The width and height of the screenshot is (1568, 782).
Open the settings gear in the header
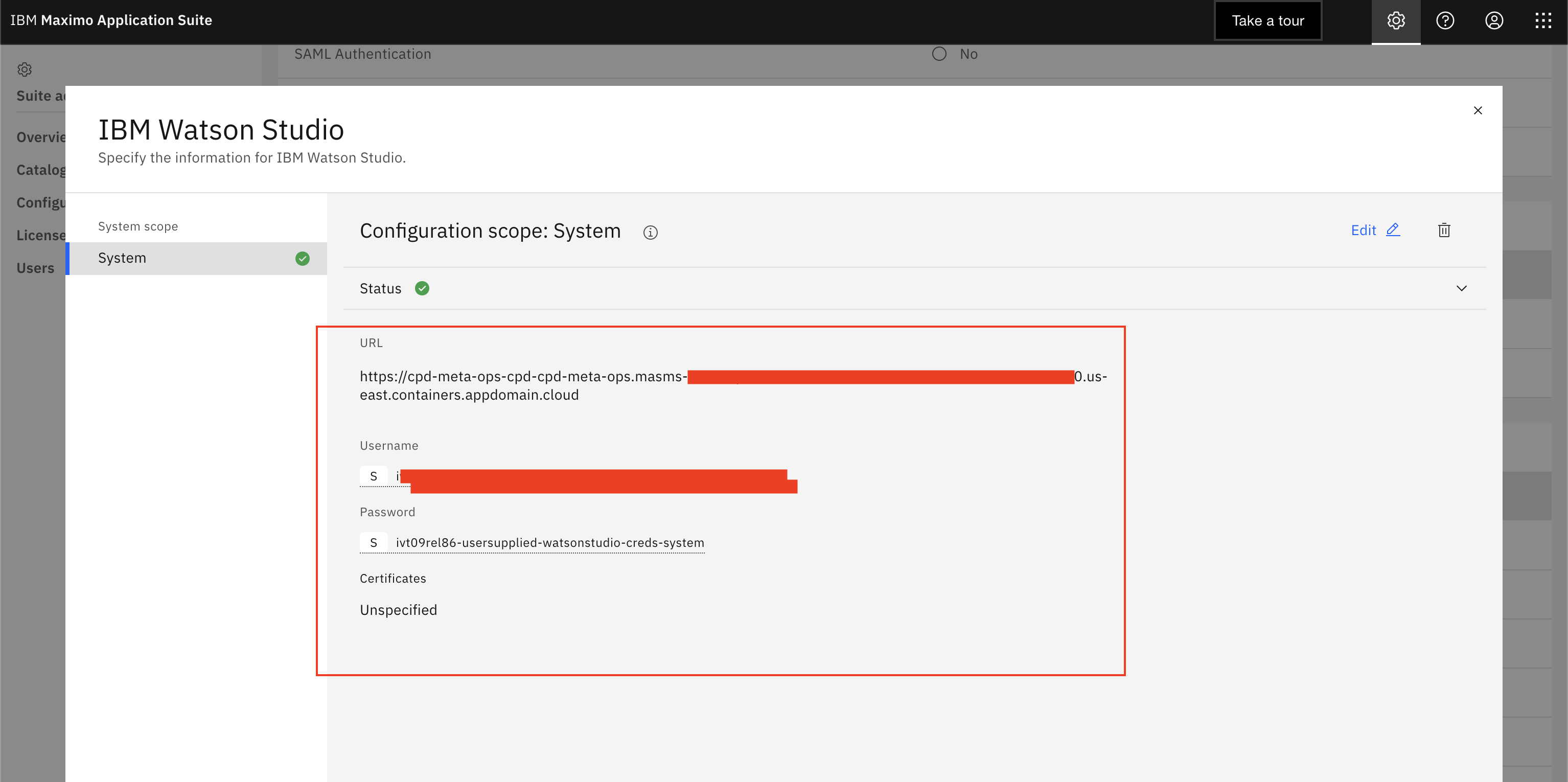coord(1396,20)
